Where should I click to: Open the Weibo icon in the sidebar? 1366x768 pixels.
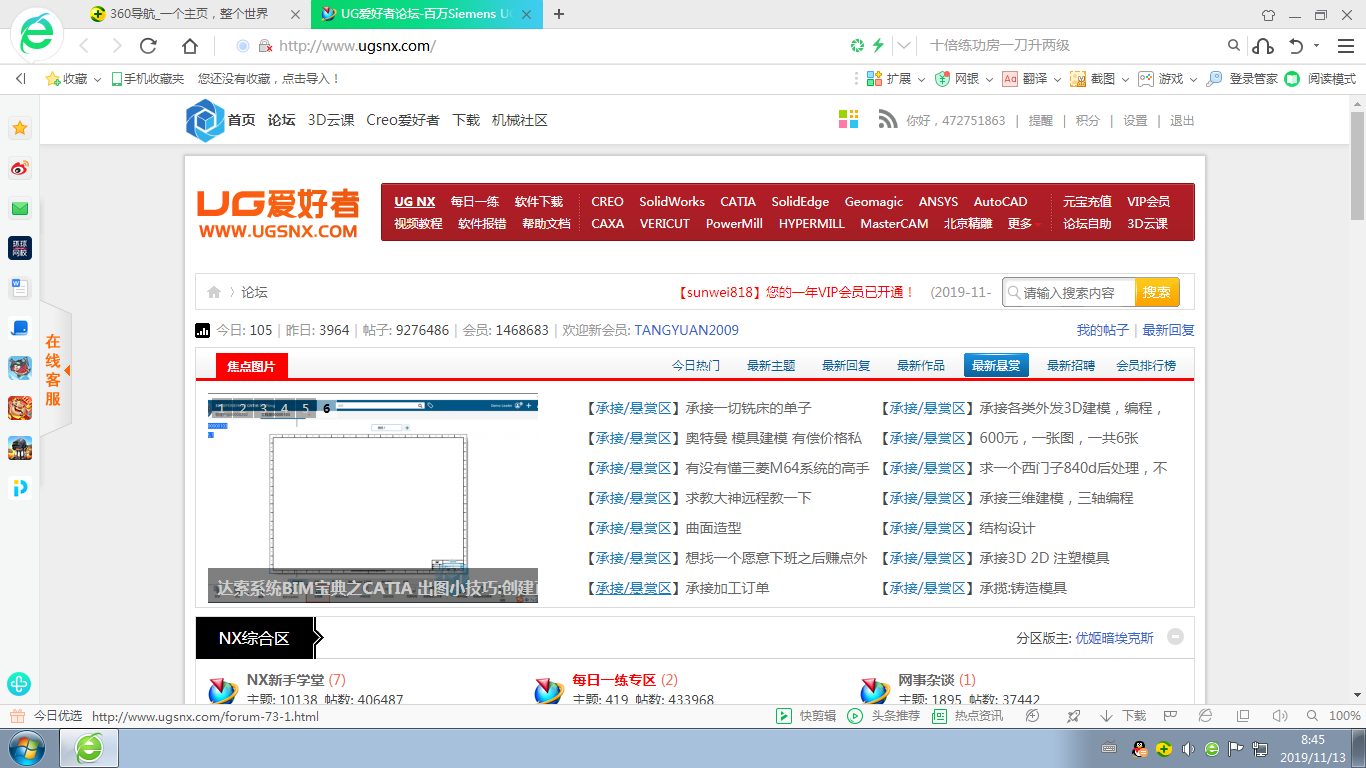[20, 168]
